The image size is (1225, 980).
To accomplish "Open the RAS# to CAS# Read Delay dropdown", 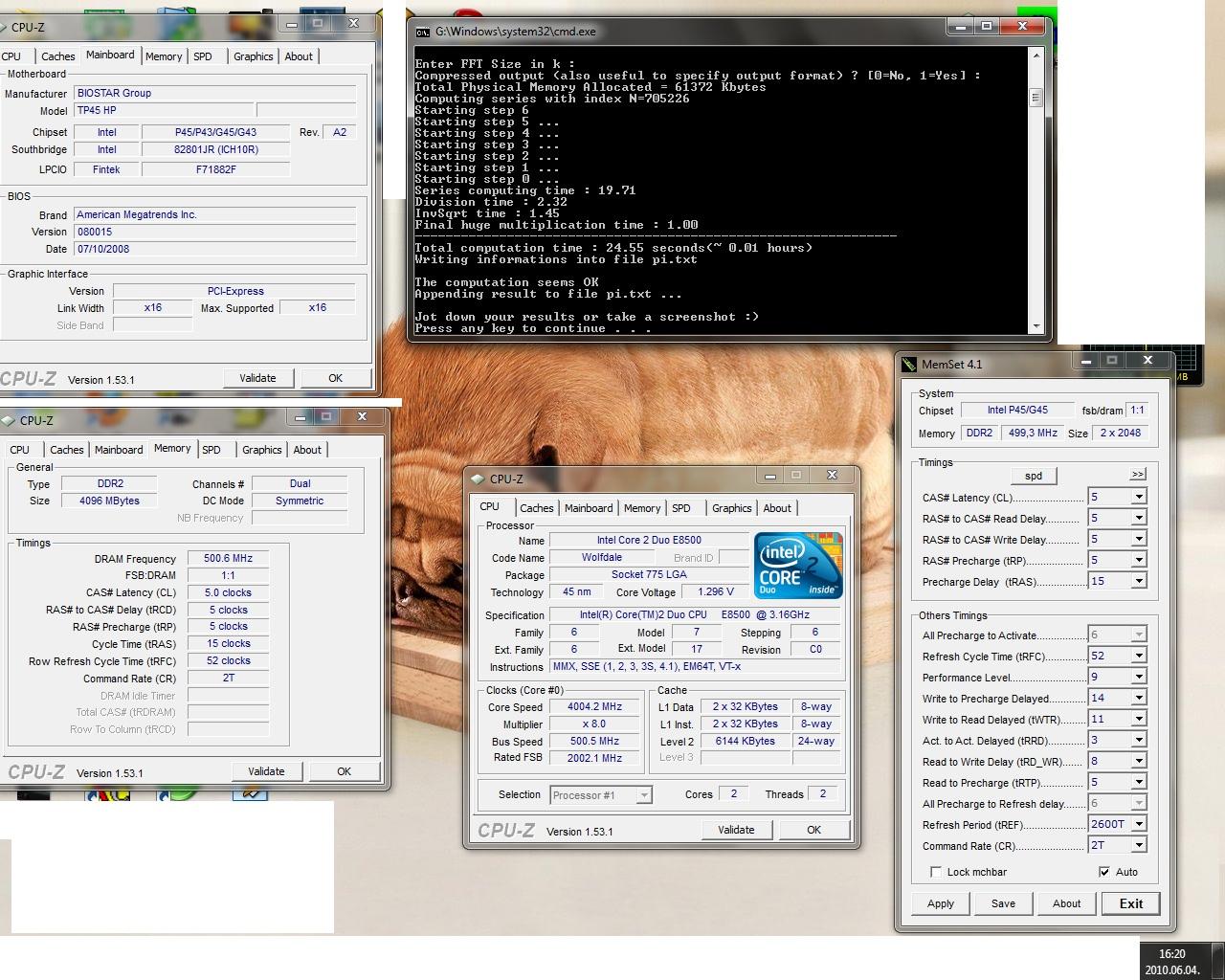I will tap(1139, 519).
